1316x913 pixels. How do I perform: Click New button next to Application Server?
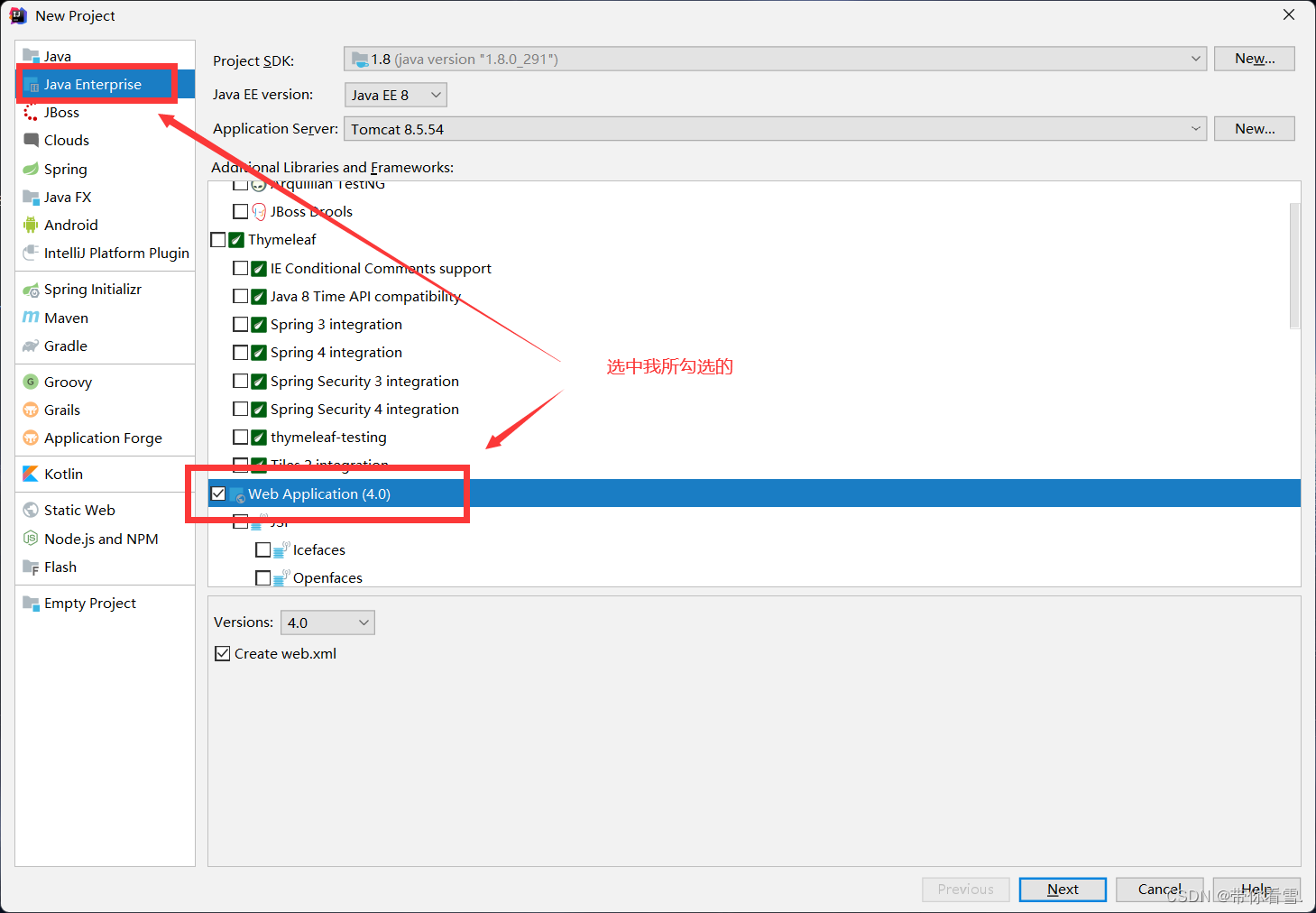[x=1255, y=129]
